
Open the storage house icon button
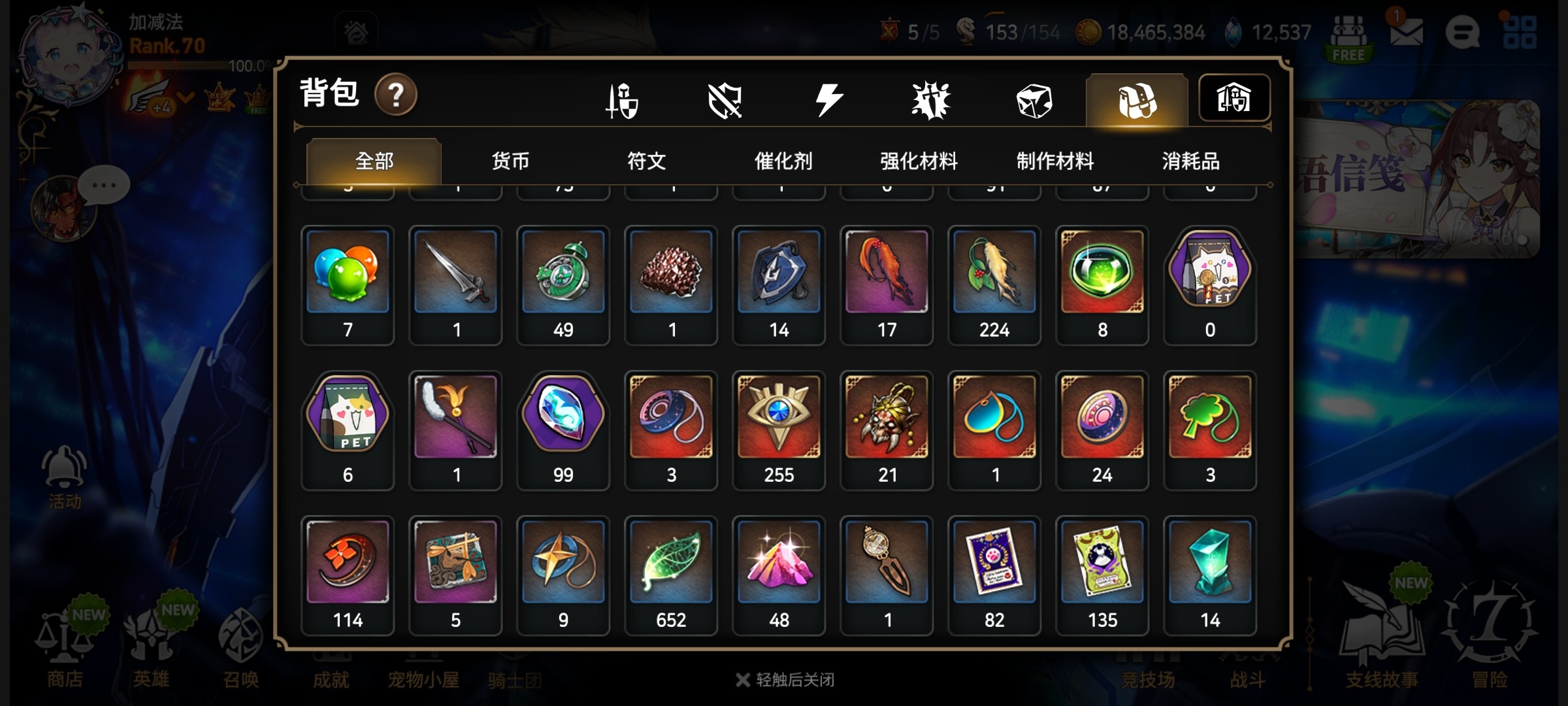point(1234,98)
